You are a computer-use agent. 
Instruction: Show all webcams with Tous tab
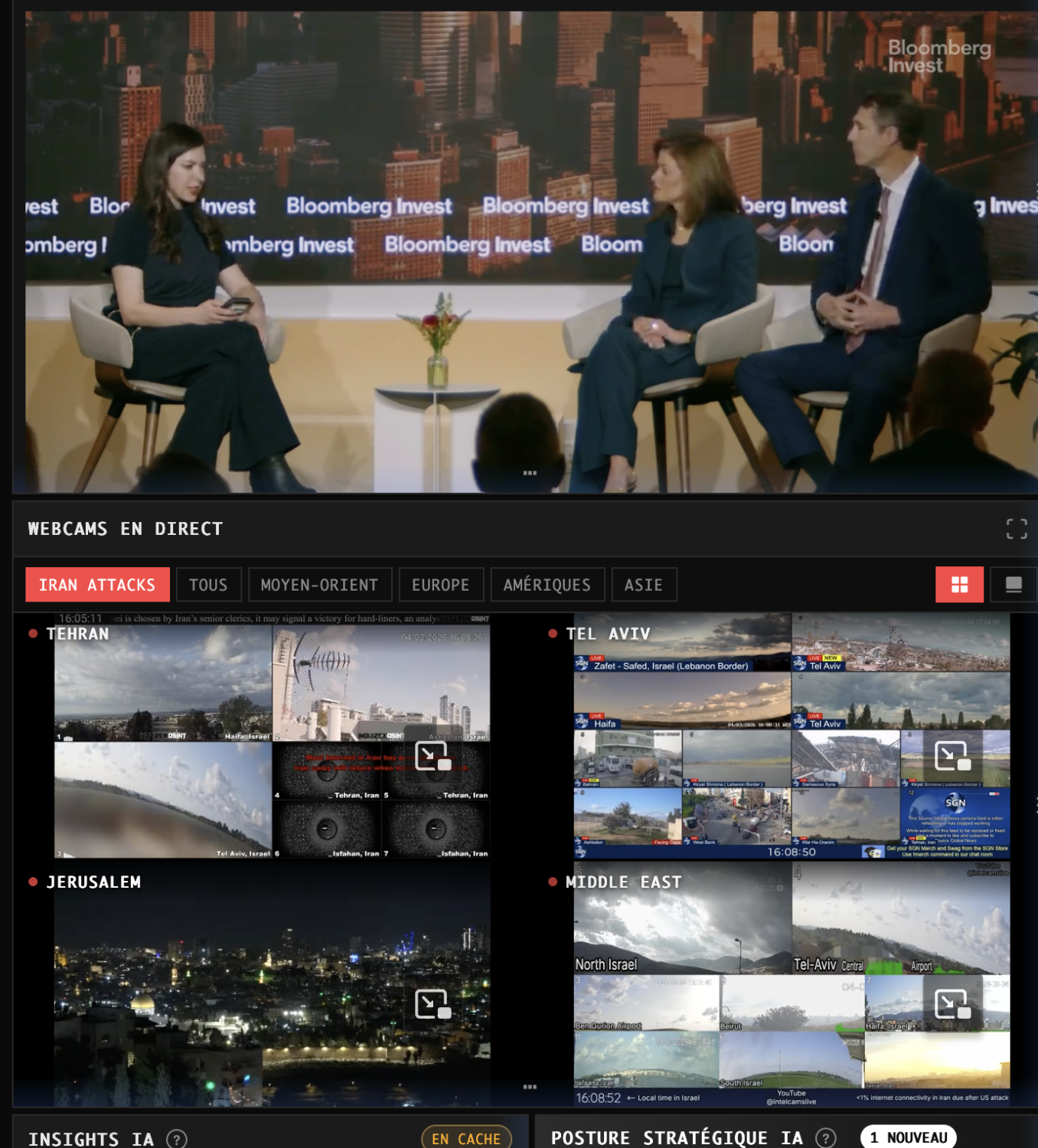click(x=208, y=585)
